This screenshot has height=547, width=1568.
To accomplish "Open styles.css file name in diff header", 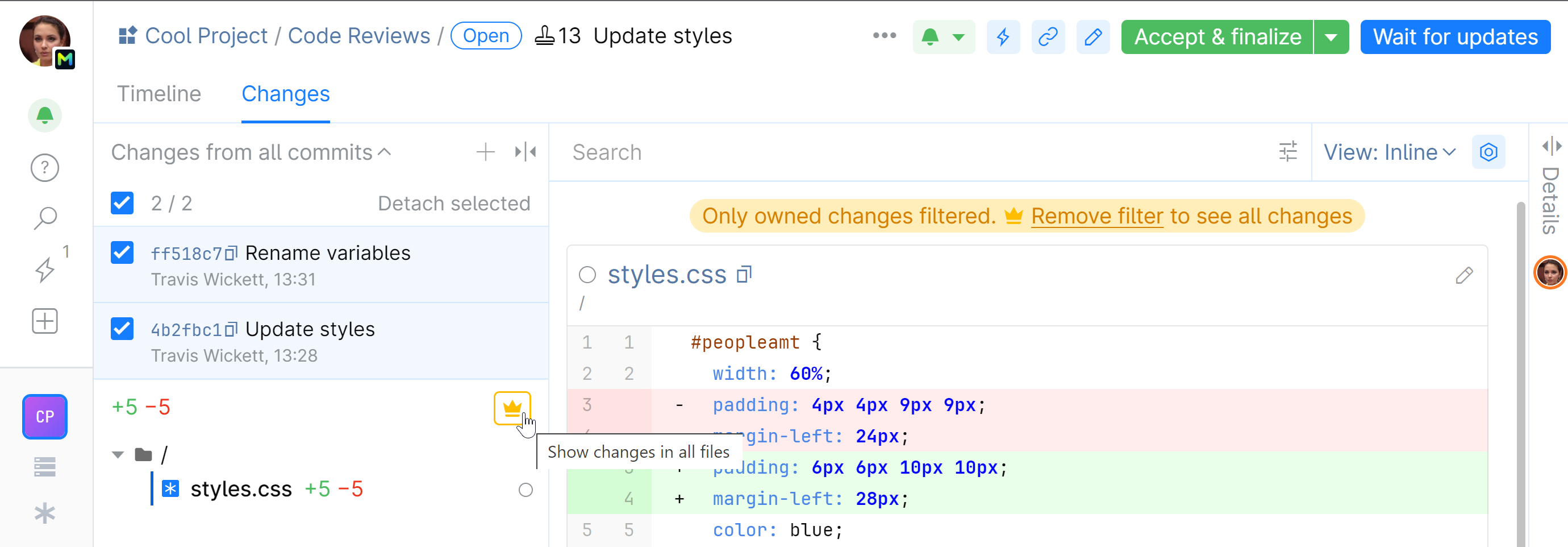I will click(667, 275).
